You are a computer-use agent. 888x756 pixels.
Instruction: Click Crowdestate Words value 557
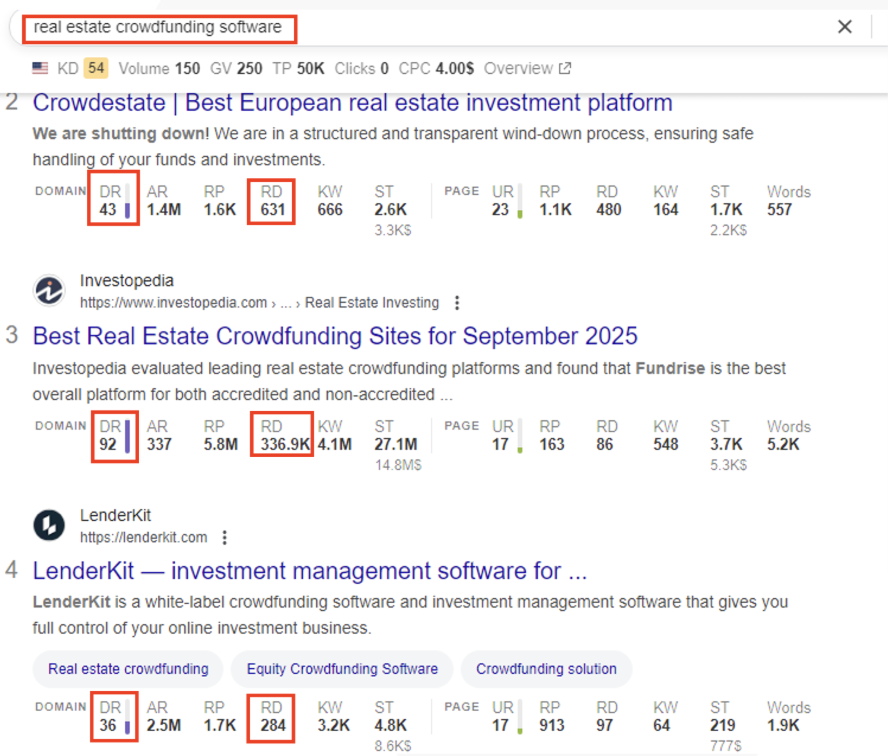click(779, 210)
